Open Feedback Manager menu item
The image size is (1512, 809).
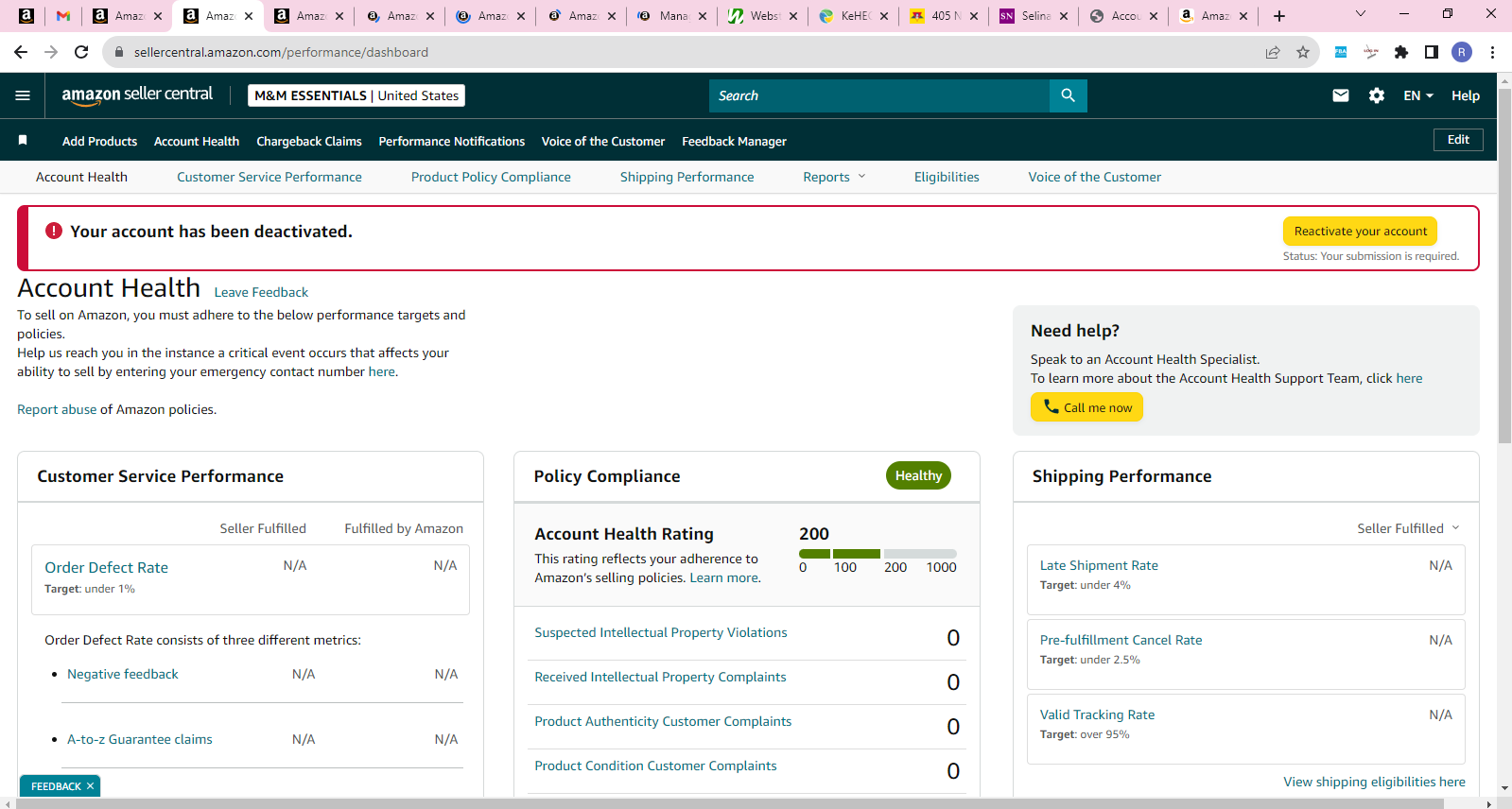735,141
